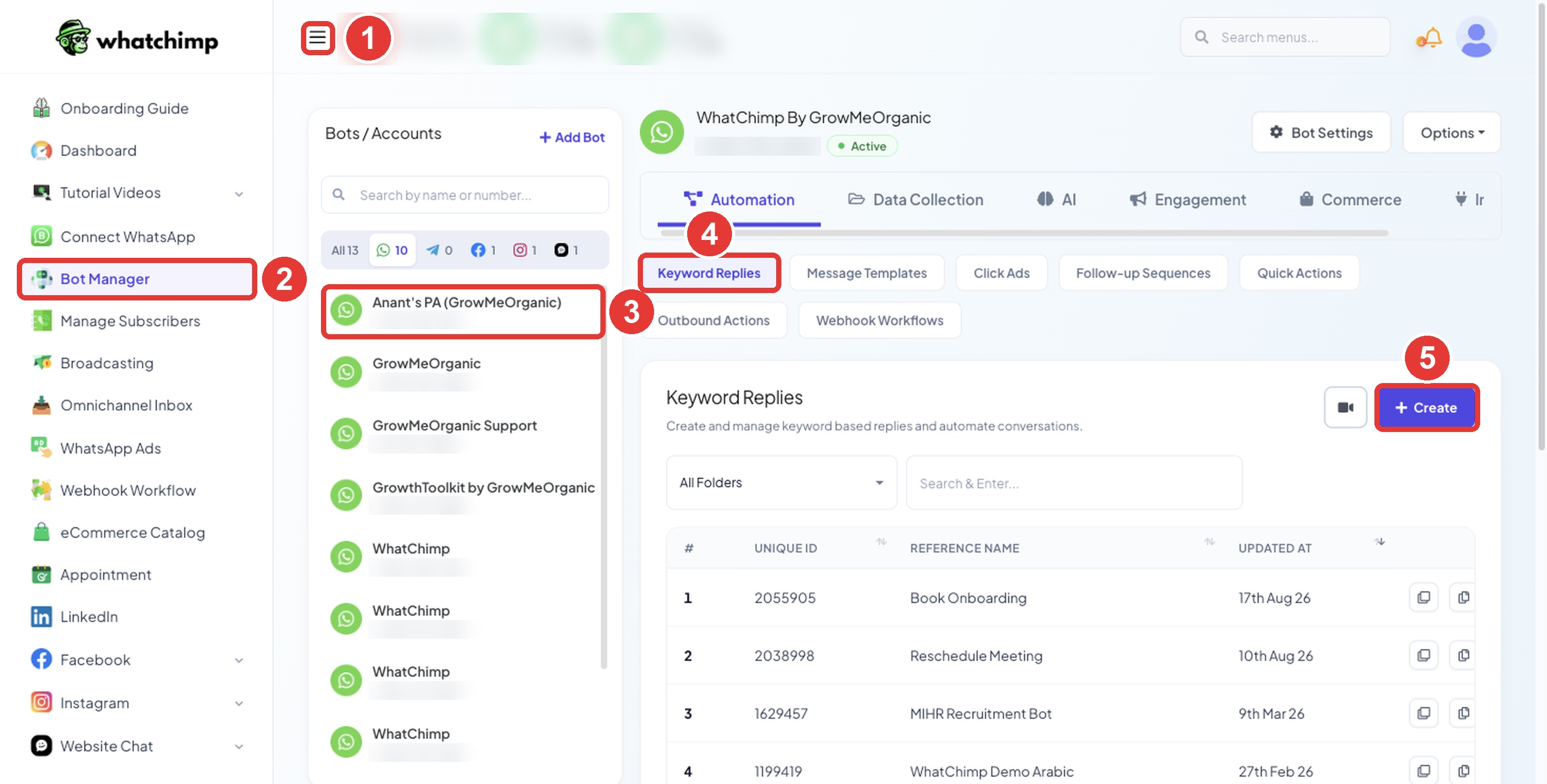Filter bots by WhatsApp (10)
This screenshot has height=784, width=1547.
click(x=392, y=250)
